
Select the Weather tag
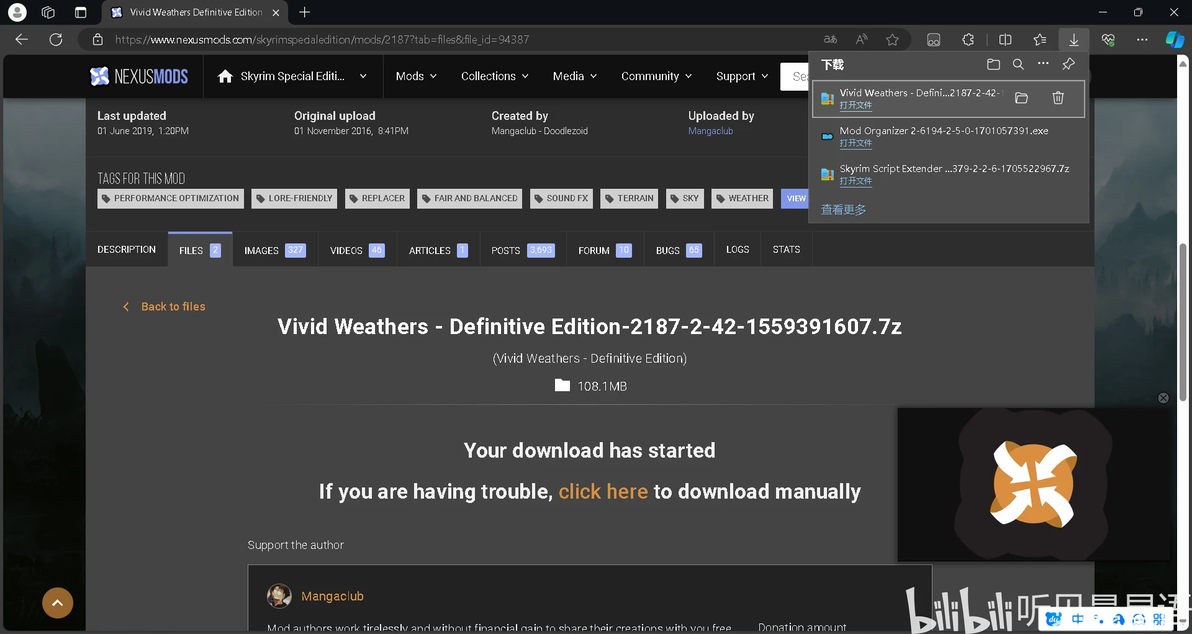(x=742, y=198)
